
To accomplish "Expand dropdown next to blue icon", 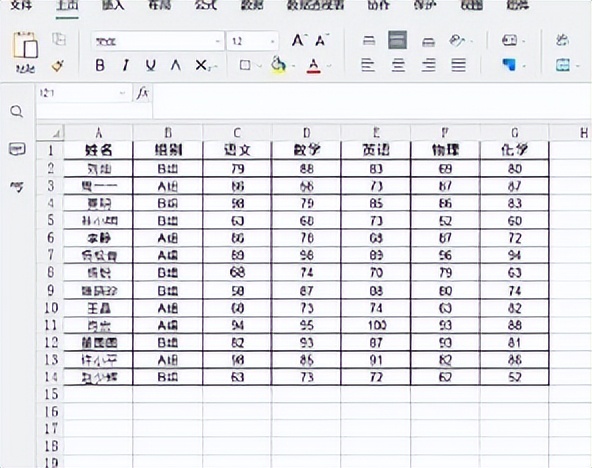I will (x=524, y=66).
